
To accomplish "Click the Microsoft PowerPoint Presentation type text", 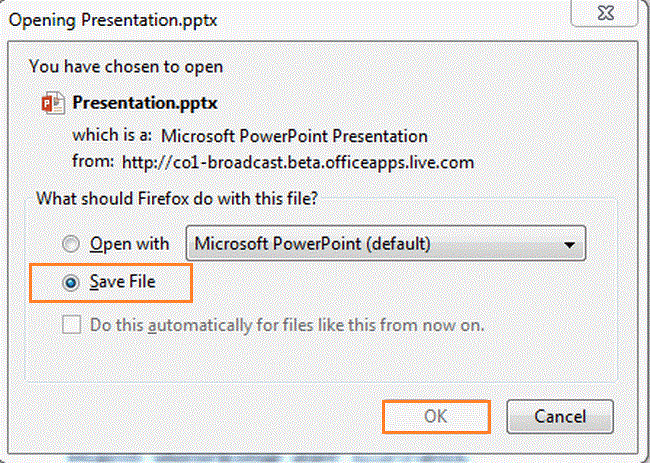I will point(294,136).
